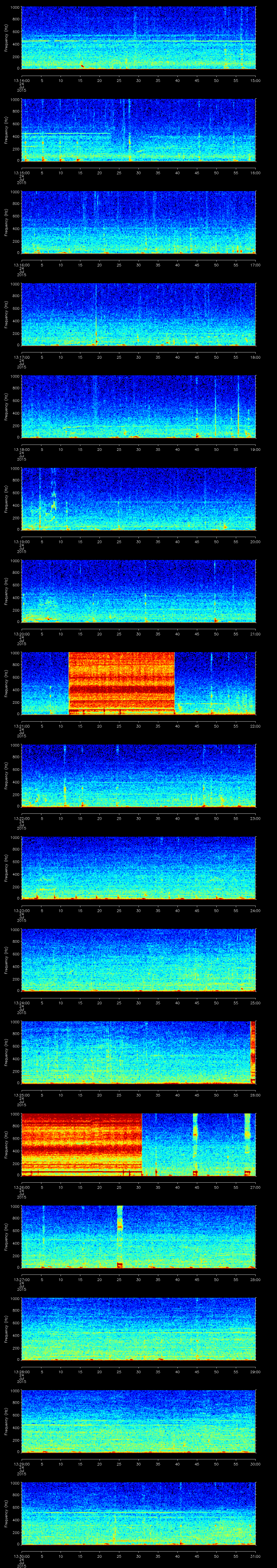
Task: Open the 13:16:00 spectrogram panel
Action: click(x=139, y=222)
